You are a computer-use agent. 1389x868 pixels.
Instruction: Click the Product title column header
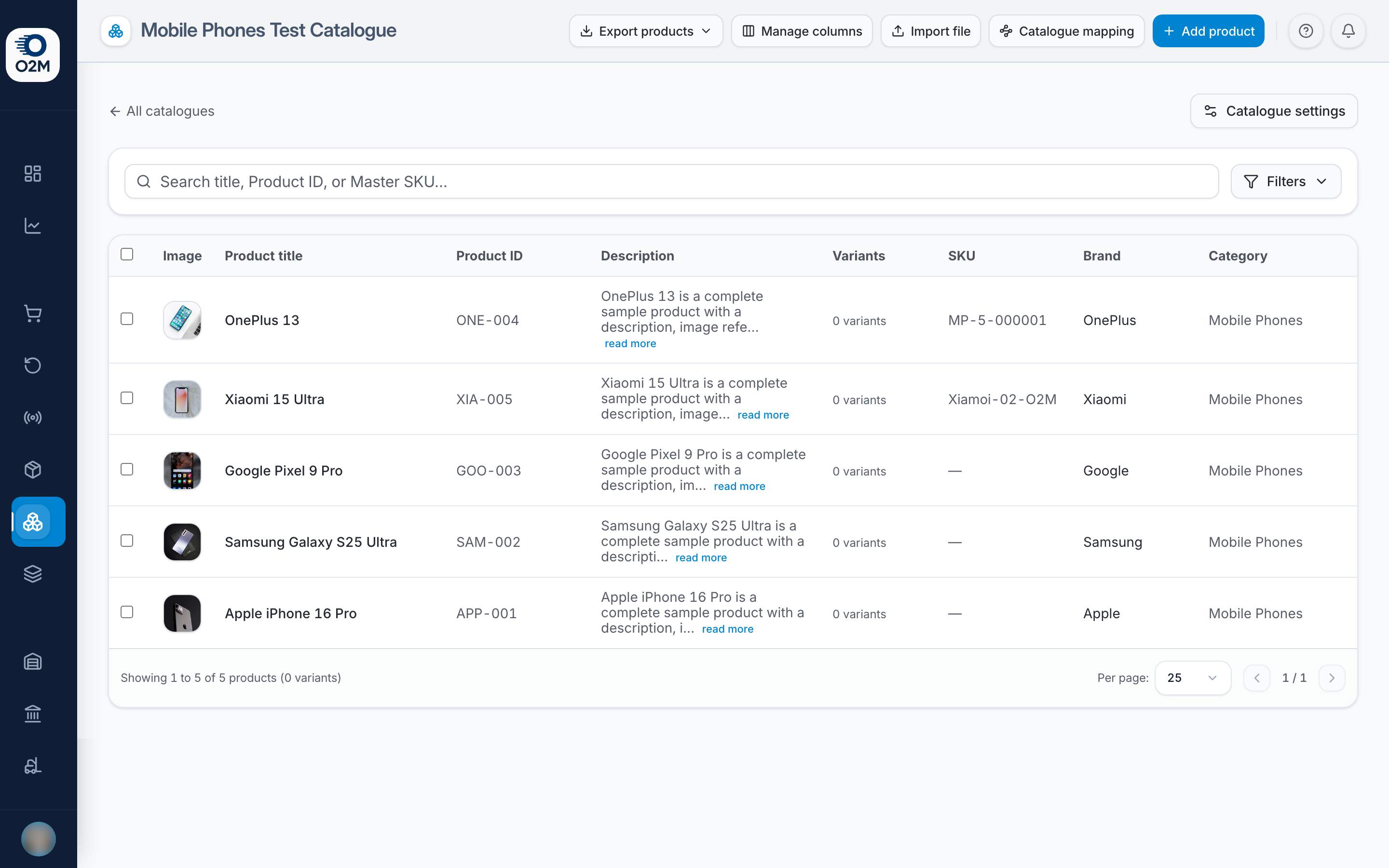coord(263,256)
